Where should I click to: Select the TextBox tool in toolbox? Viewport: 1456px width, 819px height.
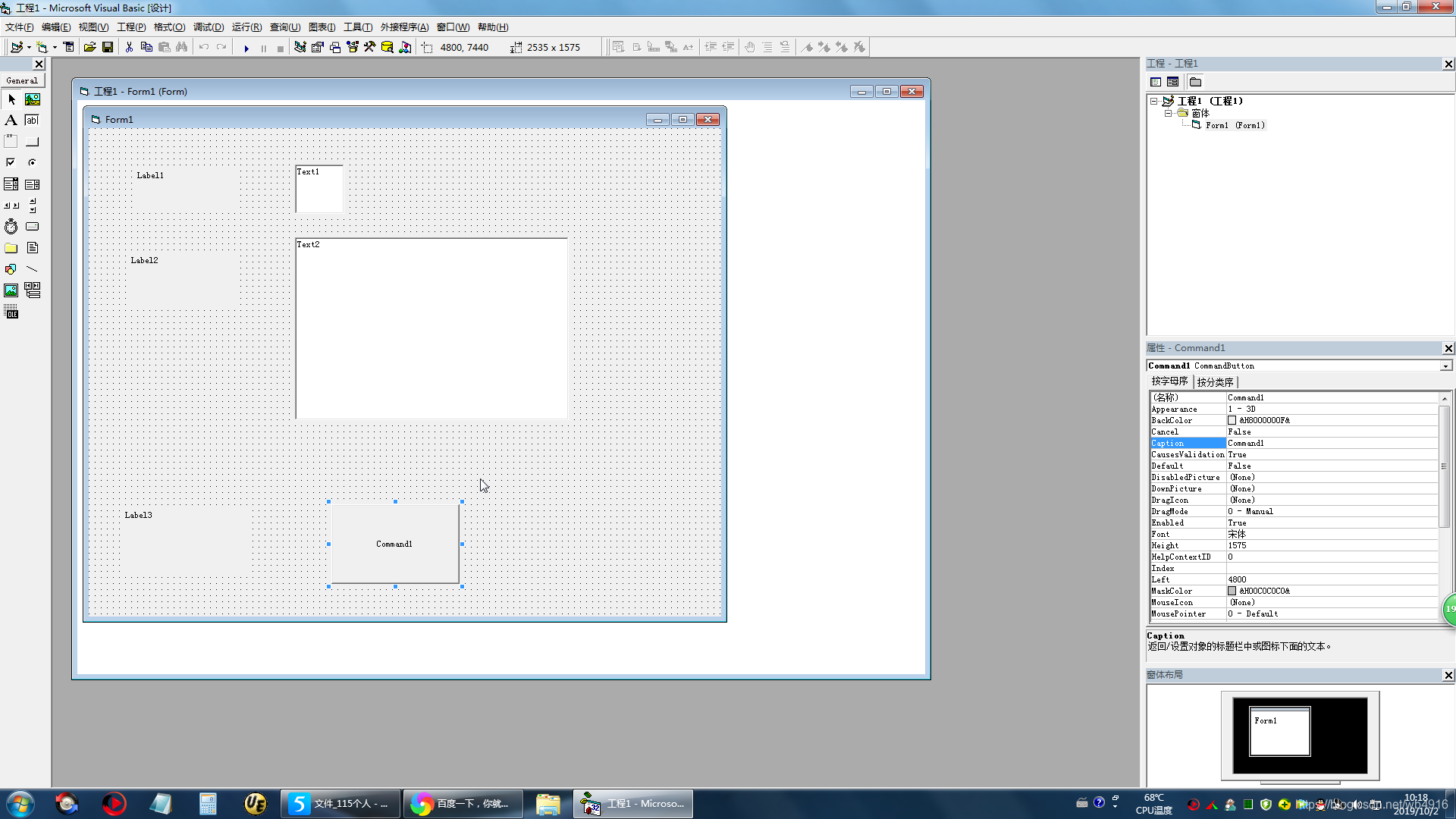click(32, 120)
